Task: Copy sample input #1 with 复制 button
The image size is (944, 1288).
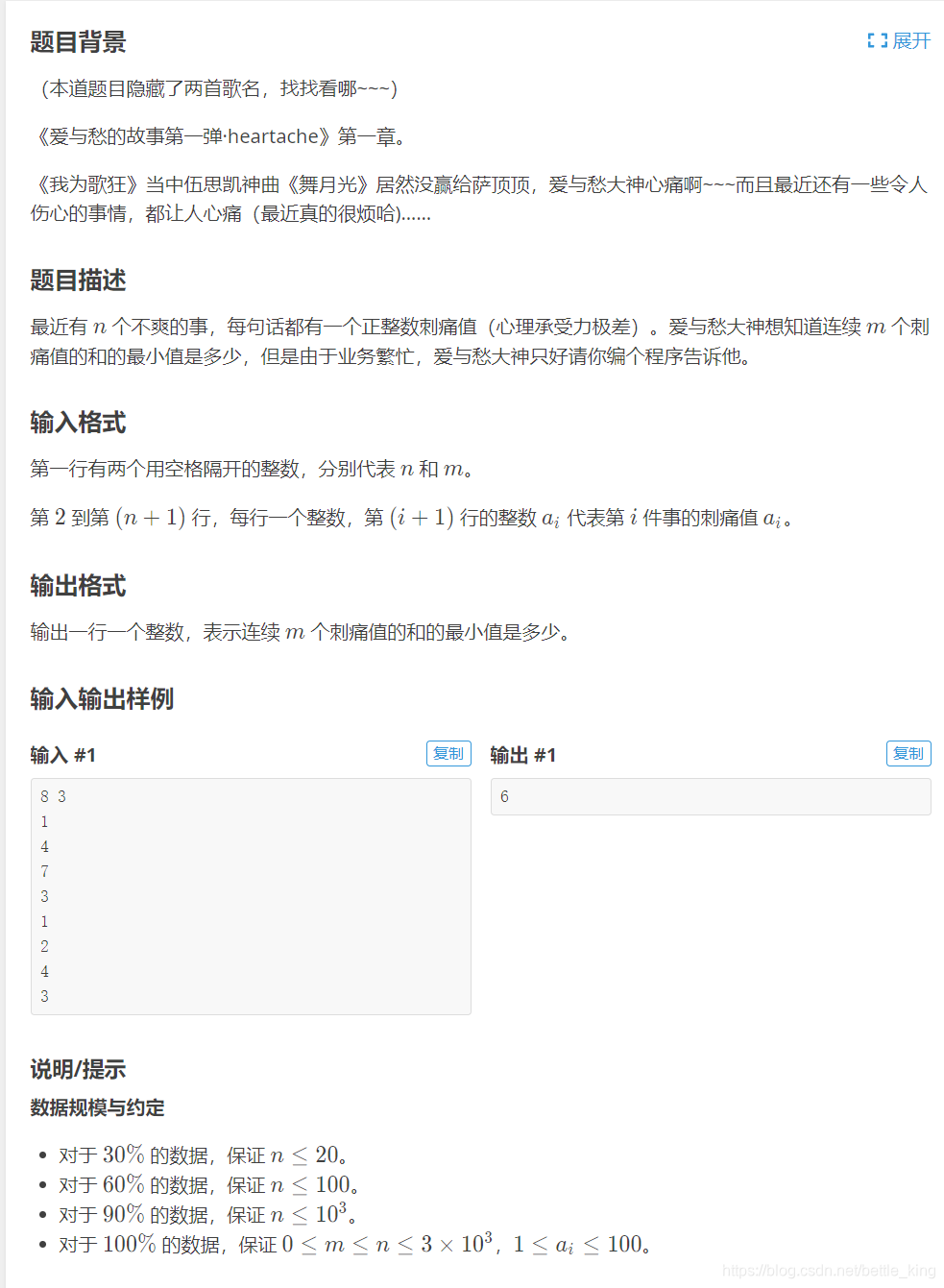Action: (448, 754)
